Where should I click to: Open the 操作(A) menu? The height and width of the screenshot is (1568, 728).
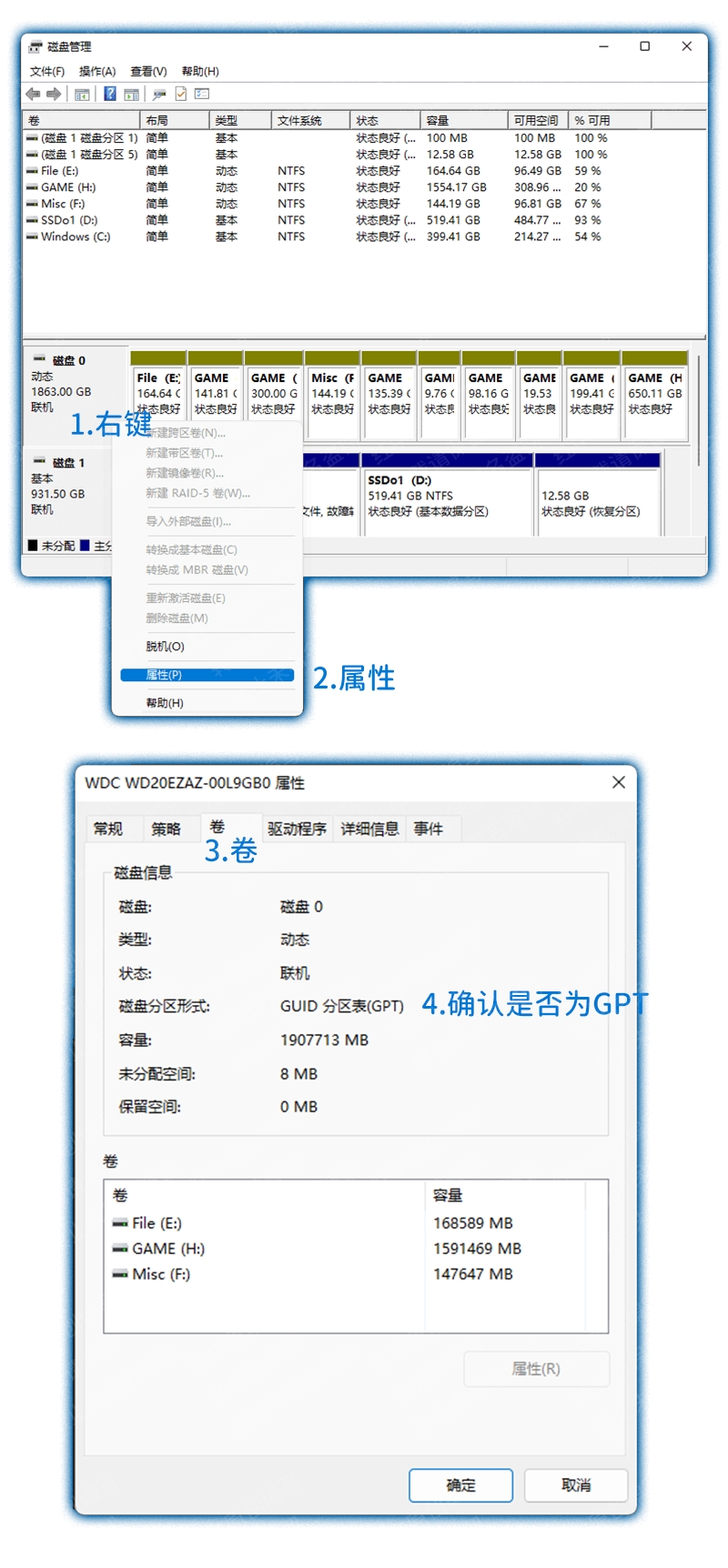(x=97, y=71)
